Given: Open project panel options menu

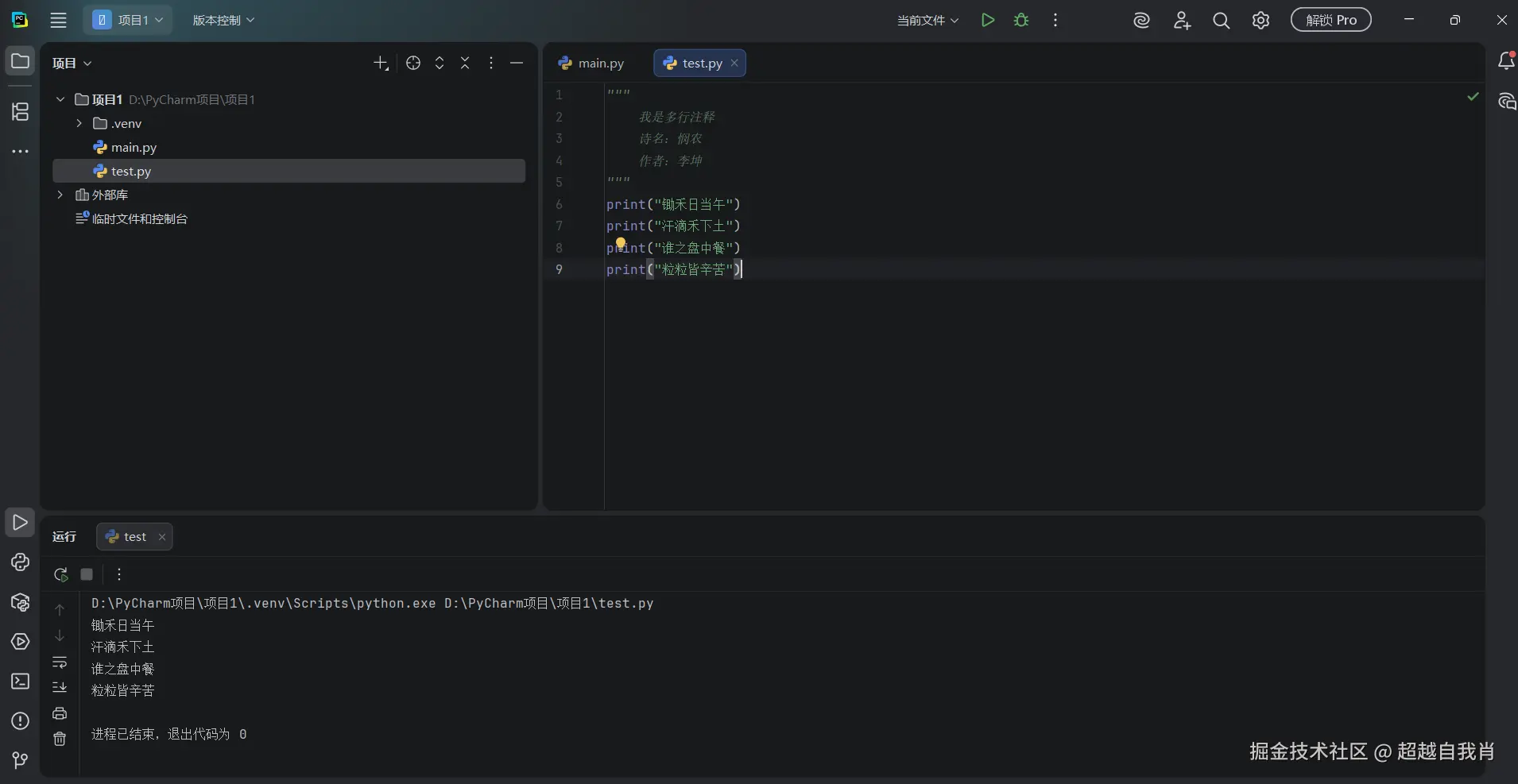Looking at the screenshot, I should click(491, 63).
